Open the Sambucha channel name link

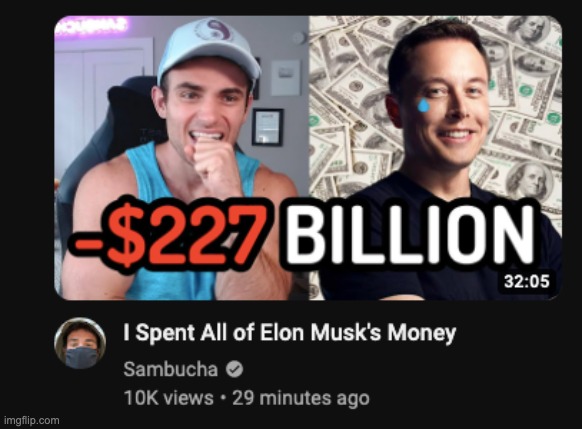point(170,369)
